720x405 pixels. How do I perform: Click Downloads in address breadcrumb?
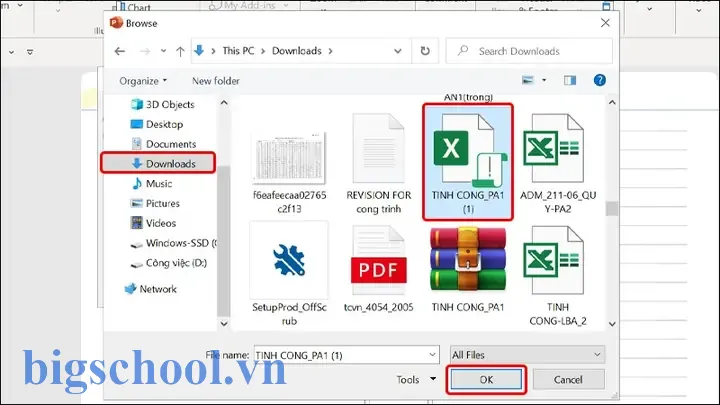click(x=297, y=51)
